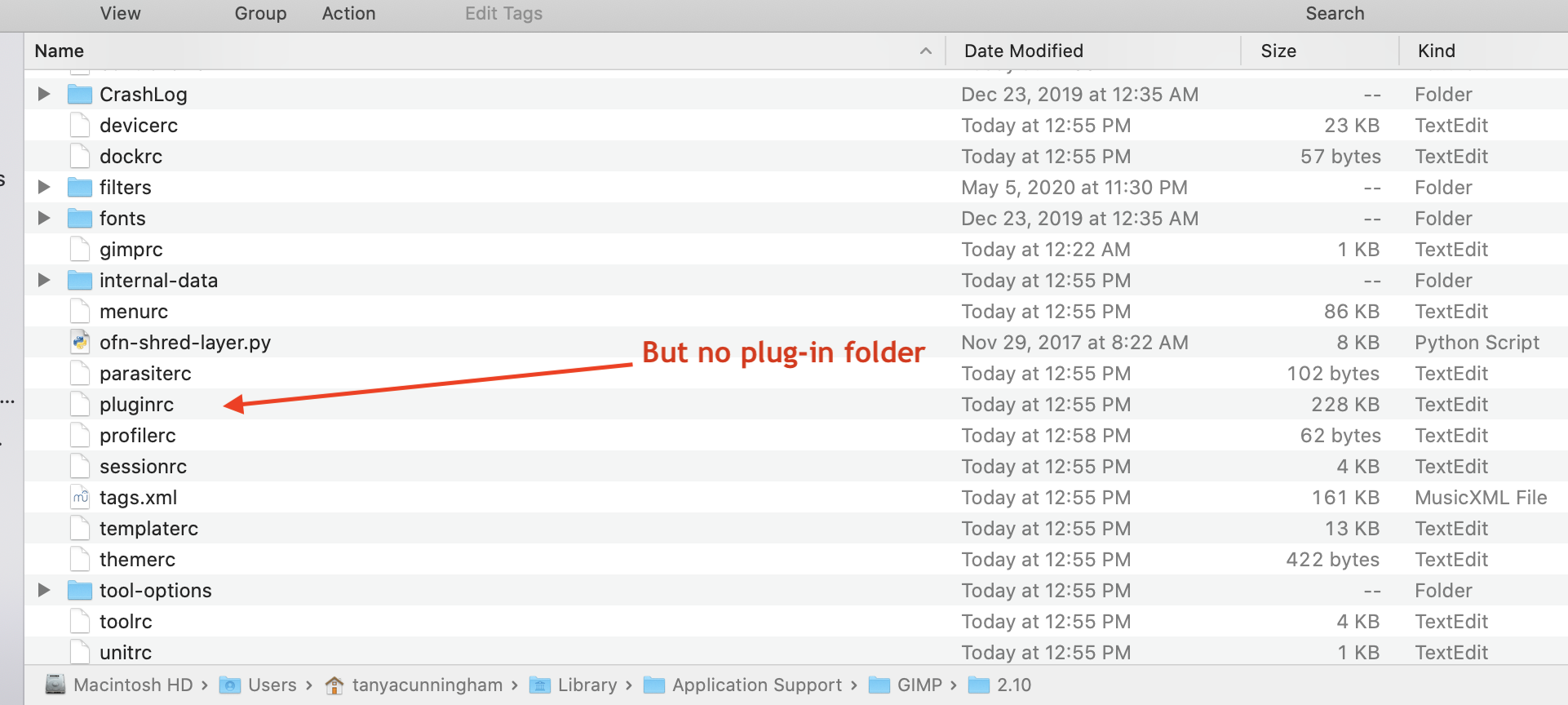Expand the internal-data folder triangle
The height and width of the screenshot is (705, 1568).
tap(44, 280)
